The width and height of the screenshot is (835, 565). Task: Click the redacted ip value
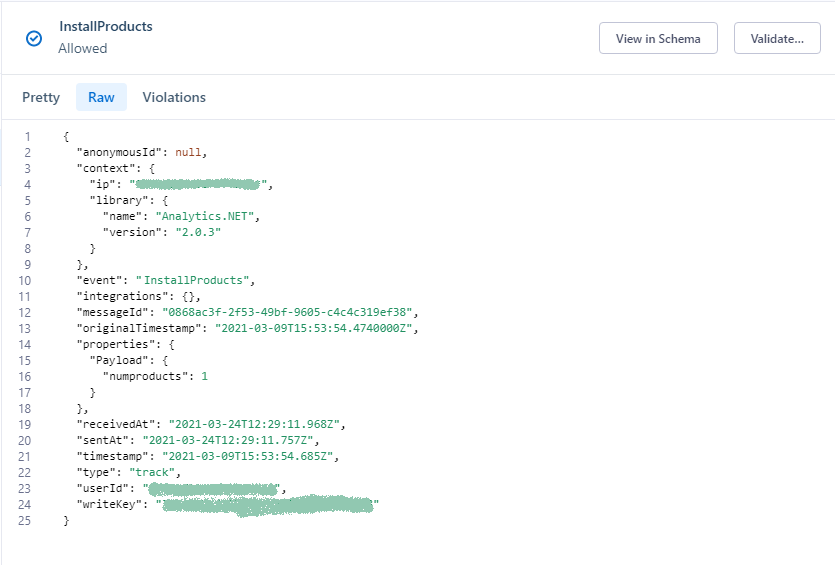[198, 185]
